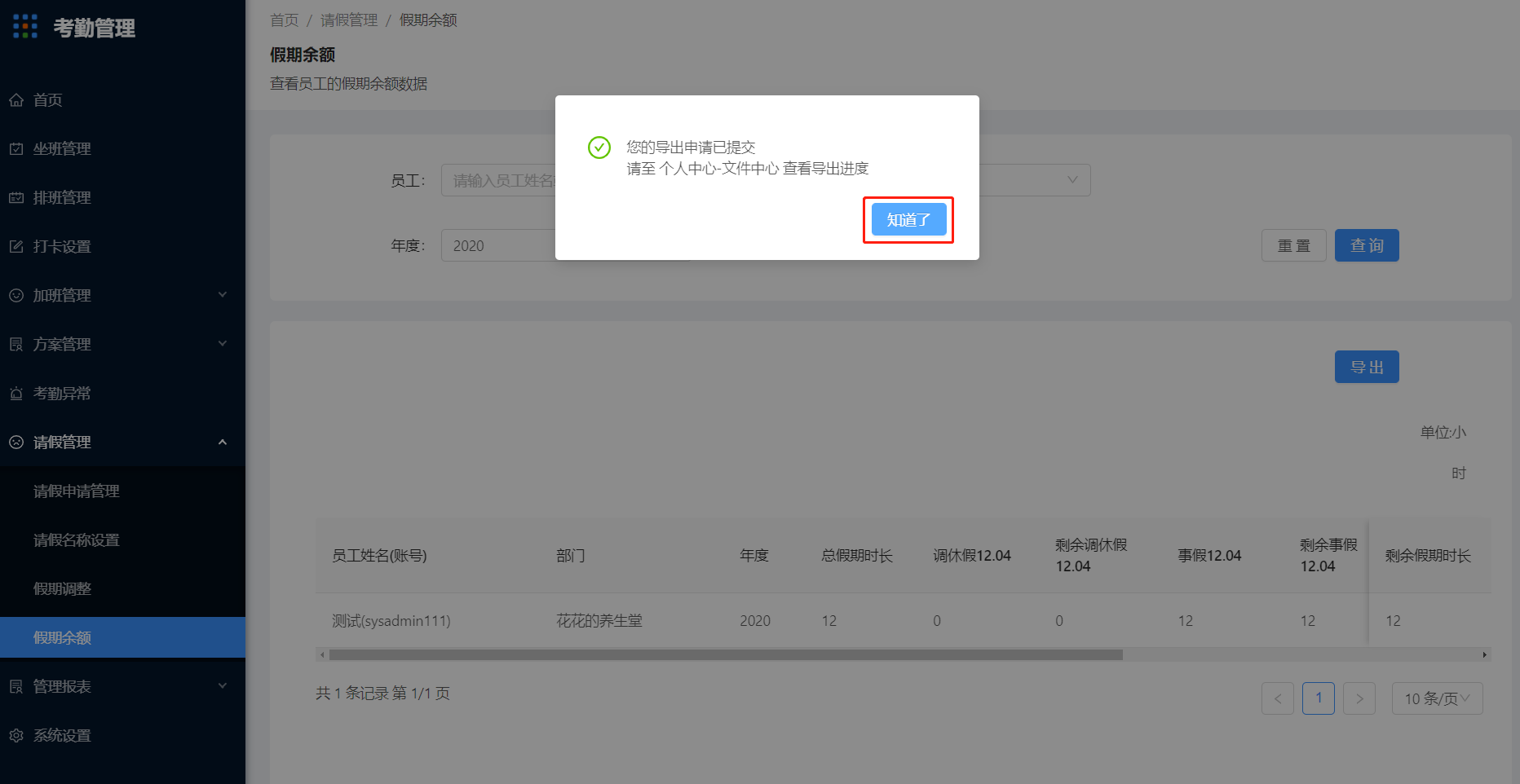Click the scrollbar left arrow under table
1520x784 pixels.
point(322,655)
